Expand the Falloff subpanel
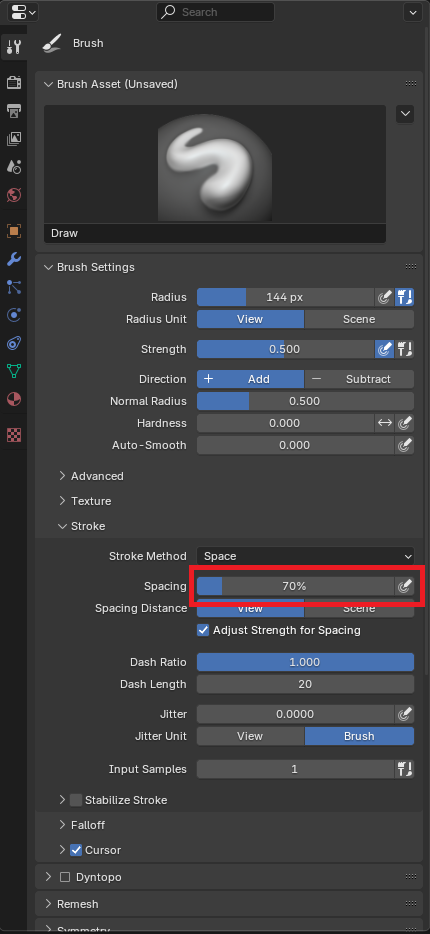 point(63,825)
